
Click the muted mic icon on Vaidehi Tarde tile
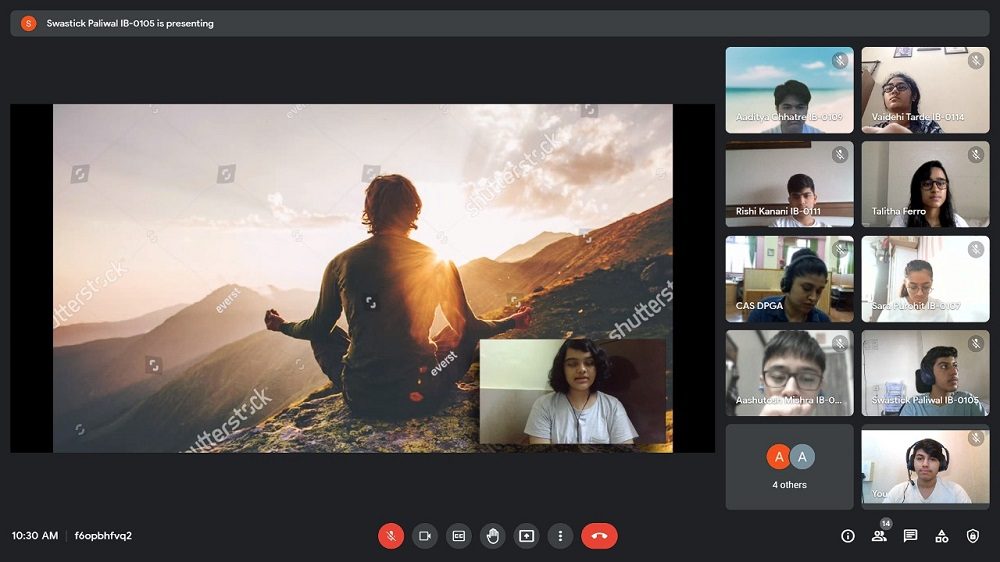click(976, 61)
